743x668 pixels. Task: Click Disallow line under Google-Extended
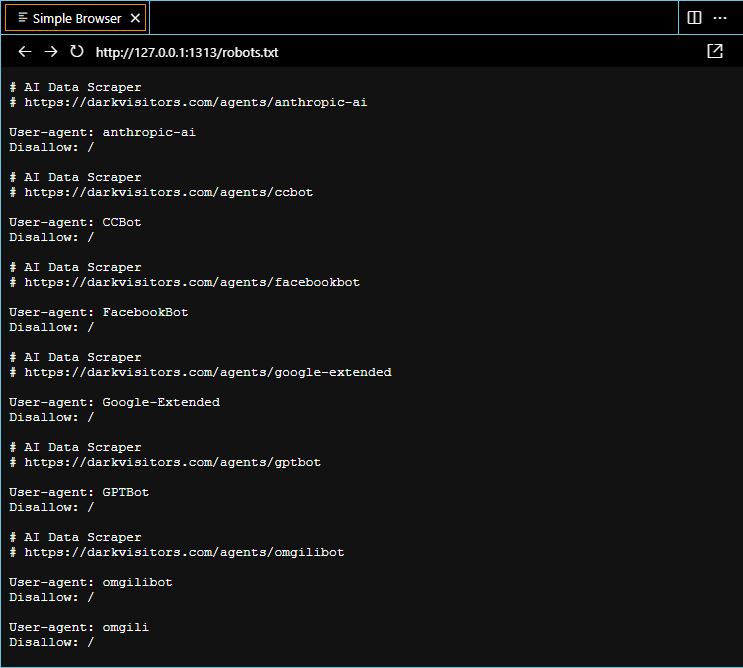pyautogui.click(x=52, y=417)
